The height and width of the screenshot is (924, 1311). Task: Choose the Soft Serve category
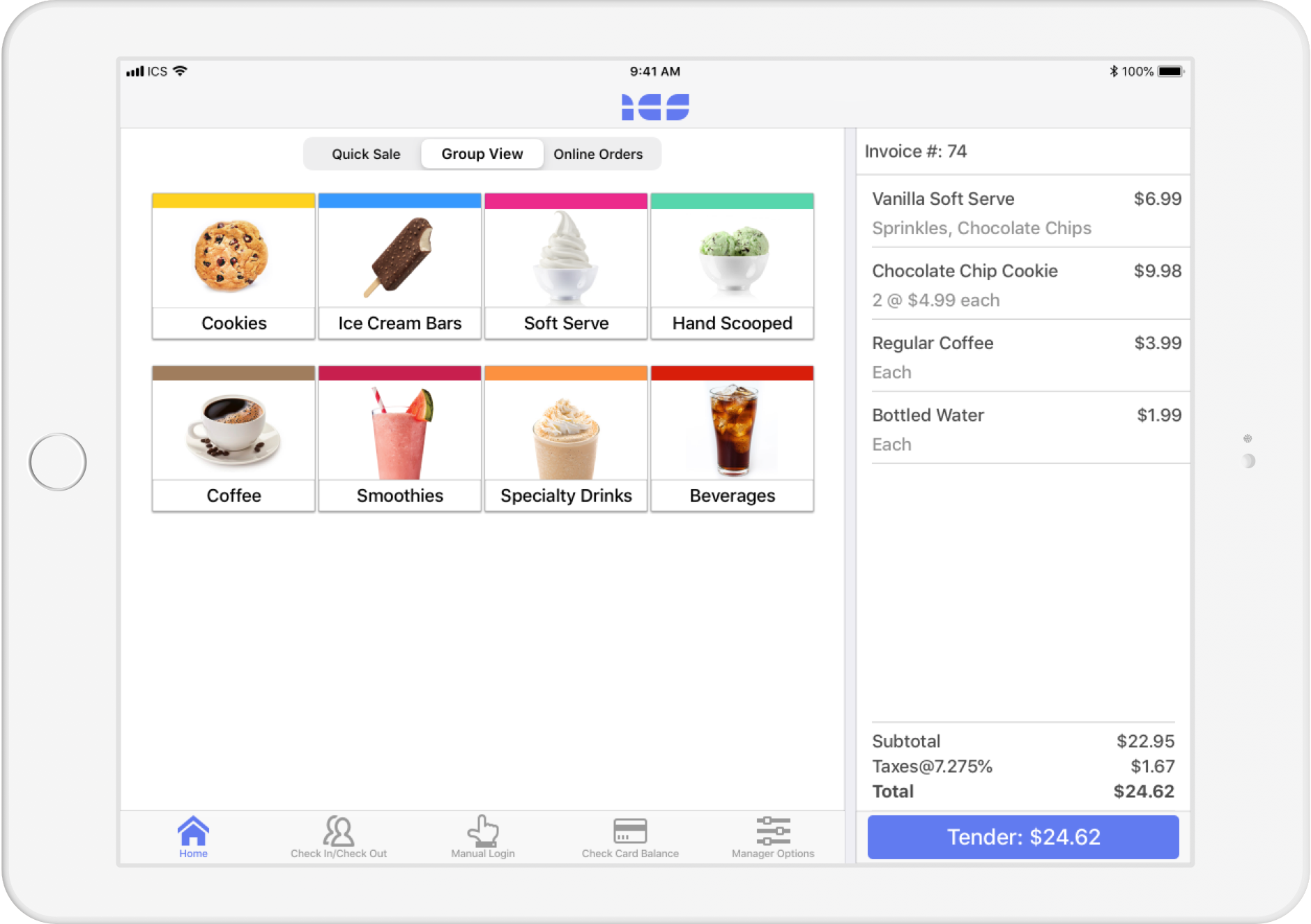[x=566, y=266]
